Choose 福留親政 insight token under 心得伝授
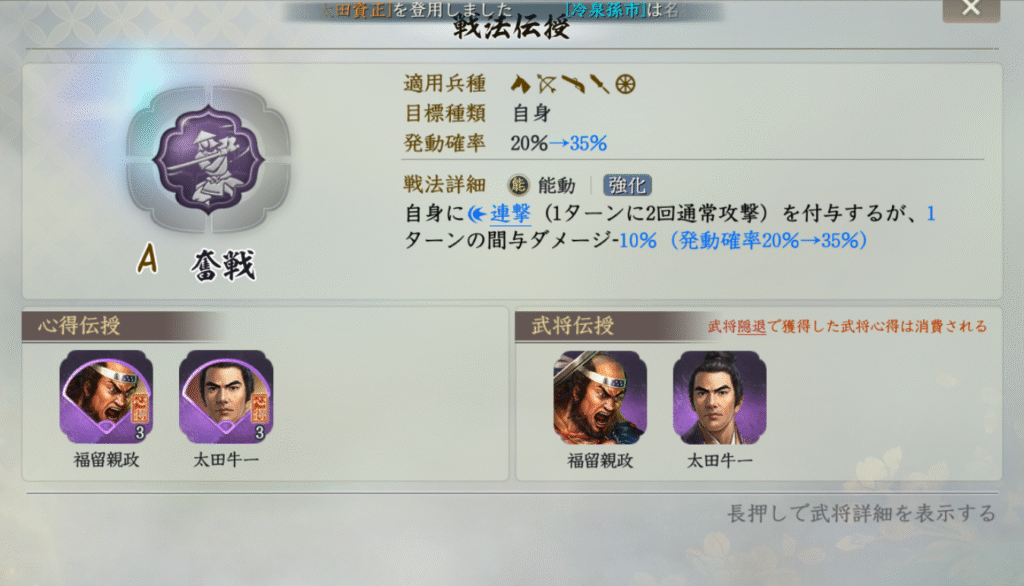Viewport: 1024px width, 586px height. tap(106, 397)
